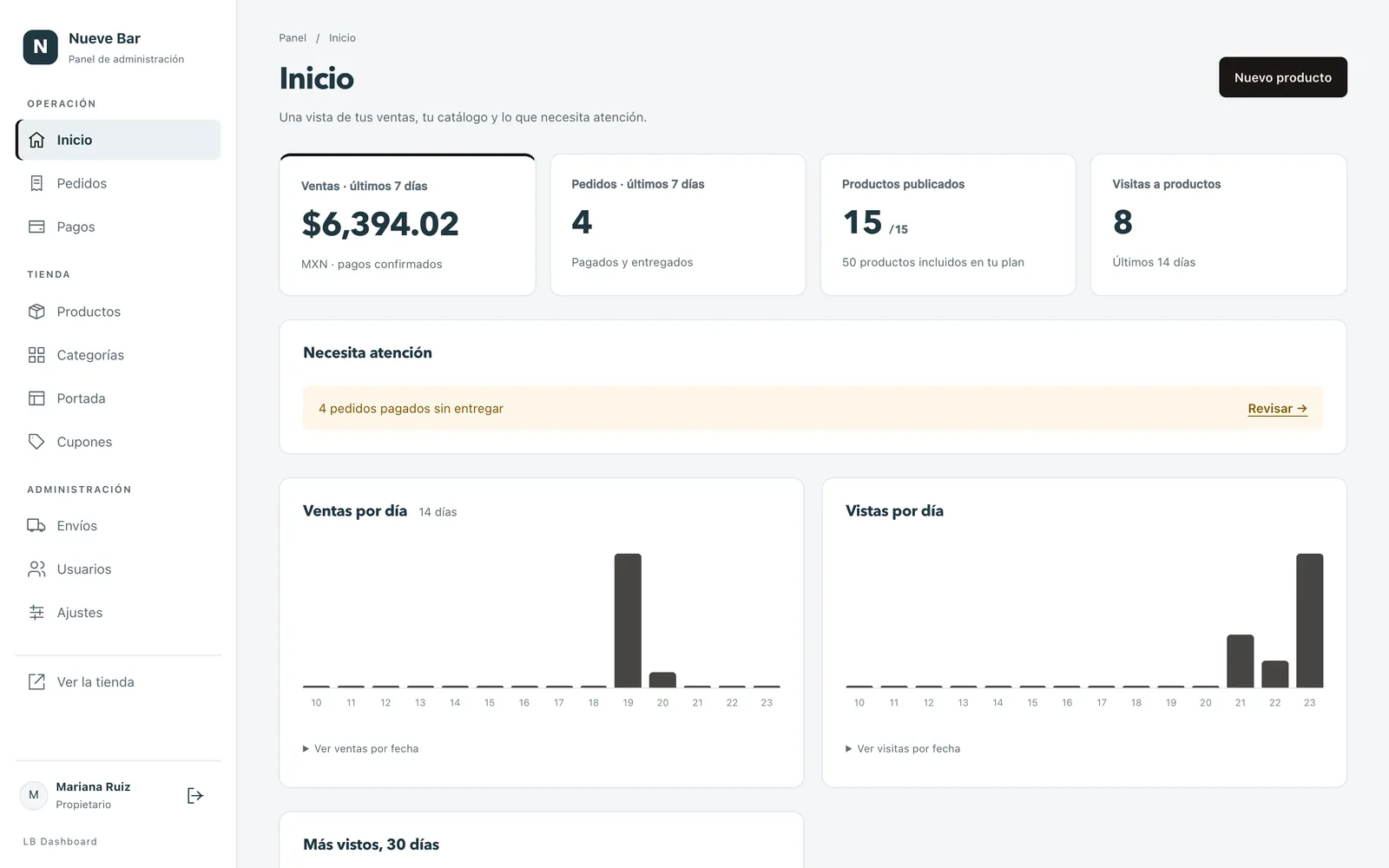Click the Portada layout icon
Image resolution: width=1389 pixels, height=868 pixels.
point(36,398)
